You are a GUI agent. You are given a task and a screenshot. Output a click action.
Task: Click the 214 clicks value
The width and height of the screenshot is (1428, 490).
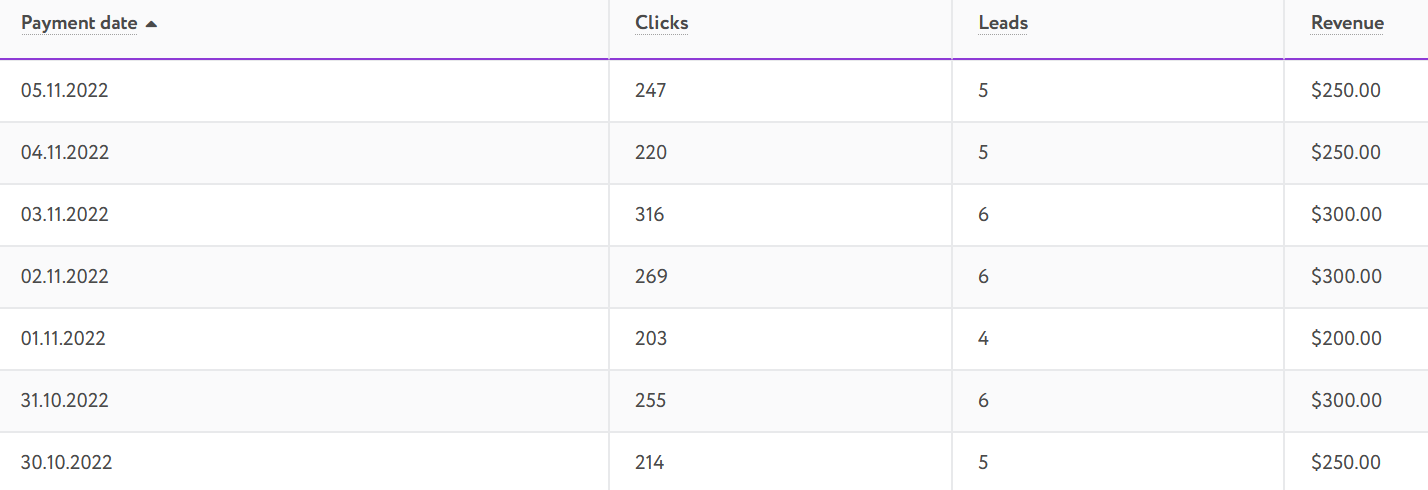pyautogui.click(x=649, y=463)
